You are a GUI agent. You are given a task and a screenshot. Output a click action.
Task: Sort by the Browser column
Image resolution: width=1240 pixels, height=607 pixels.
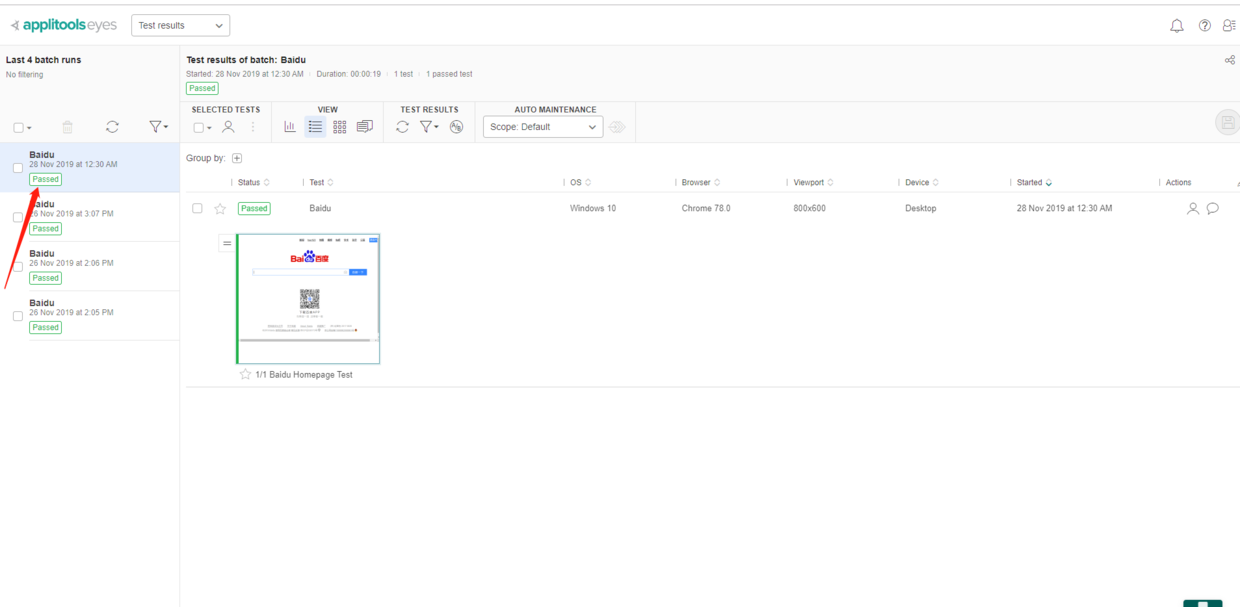701,182
